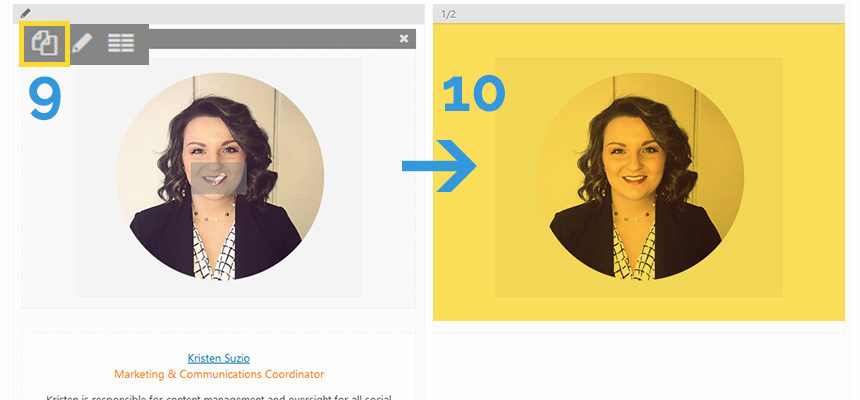The image size is (860, 400).
Task: Click the gray drag overlay on the photo
Action: pos(218,178)
